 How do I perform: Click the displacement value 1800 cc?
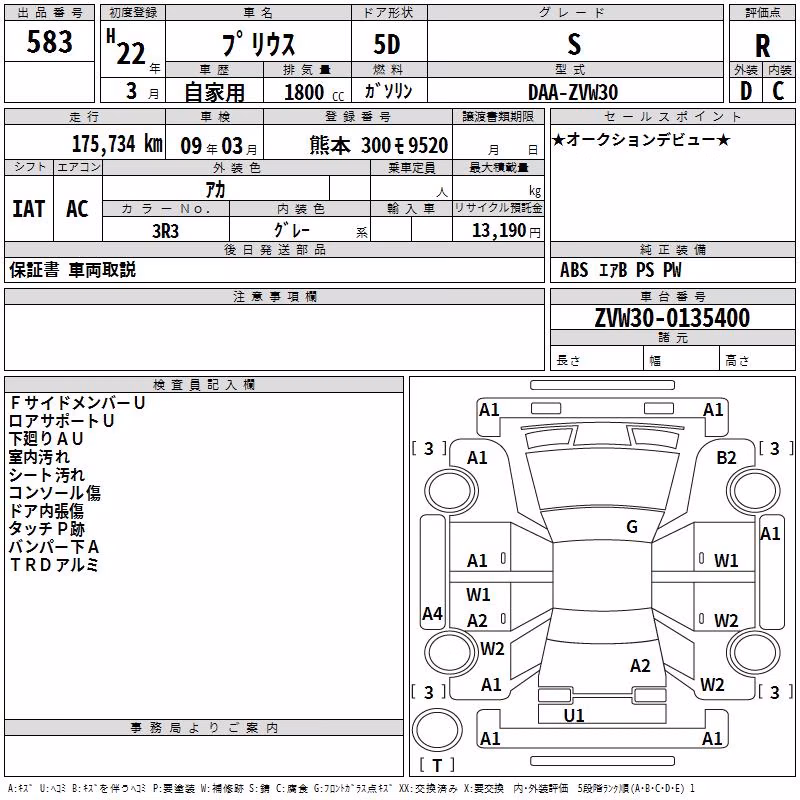314,92
